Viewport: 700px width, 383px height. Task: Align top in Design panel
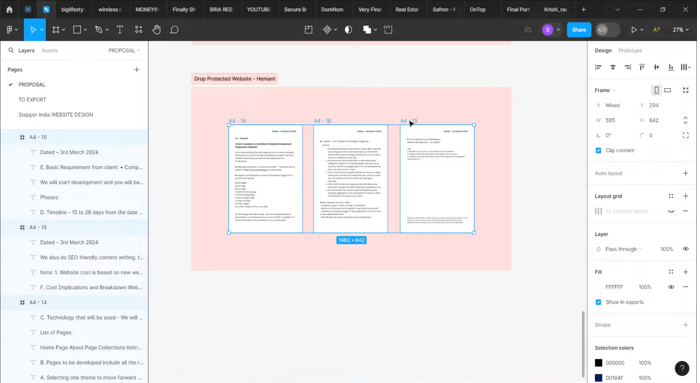pyautogui.click(x=642, y=67)
